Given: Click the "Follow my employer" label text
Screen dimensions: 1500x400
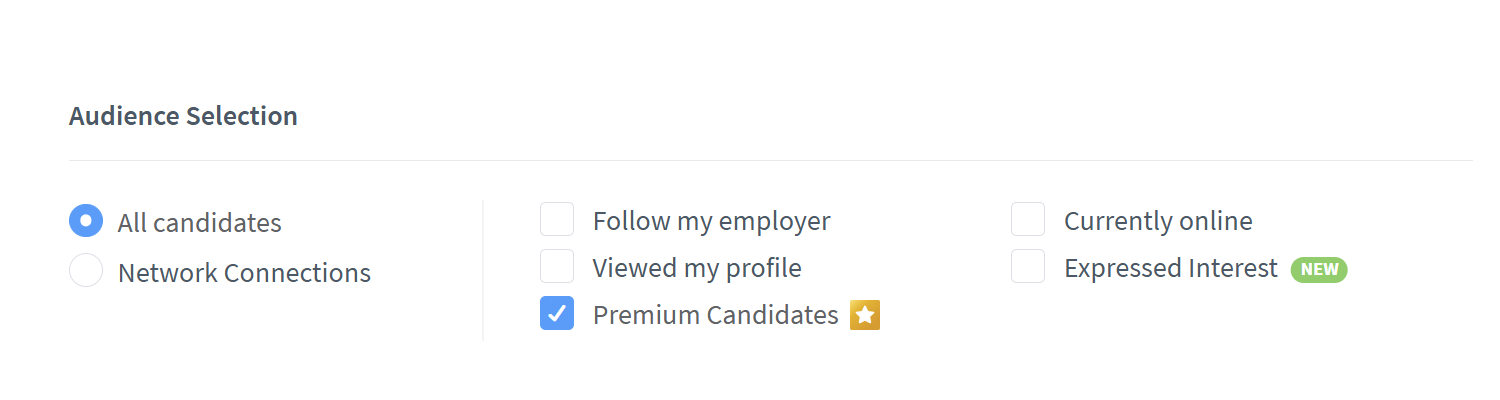Looking at the screenshot, I should pyautogui.click(x=711, y=220).
